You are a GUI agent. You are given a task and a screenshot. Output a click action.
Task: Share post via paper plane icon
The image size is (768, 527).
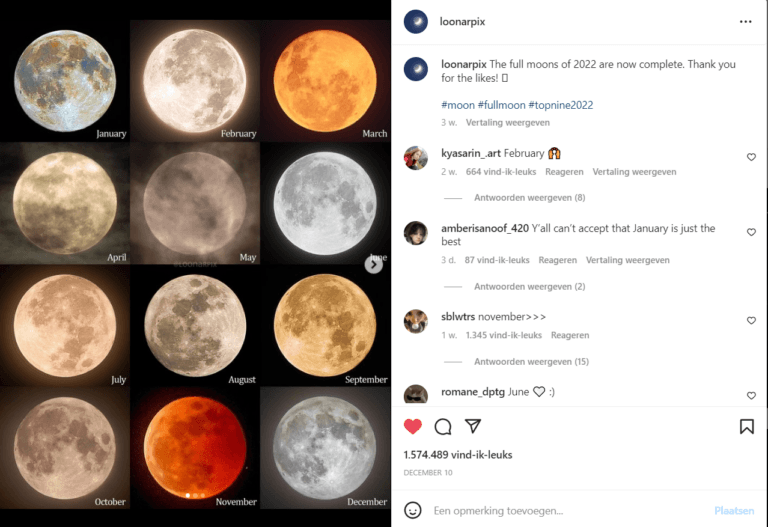pyautogui.click(x=473, y=426)
